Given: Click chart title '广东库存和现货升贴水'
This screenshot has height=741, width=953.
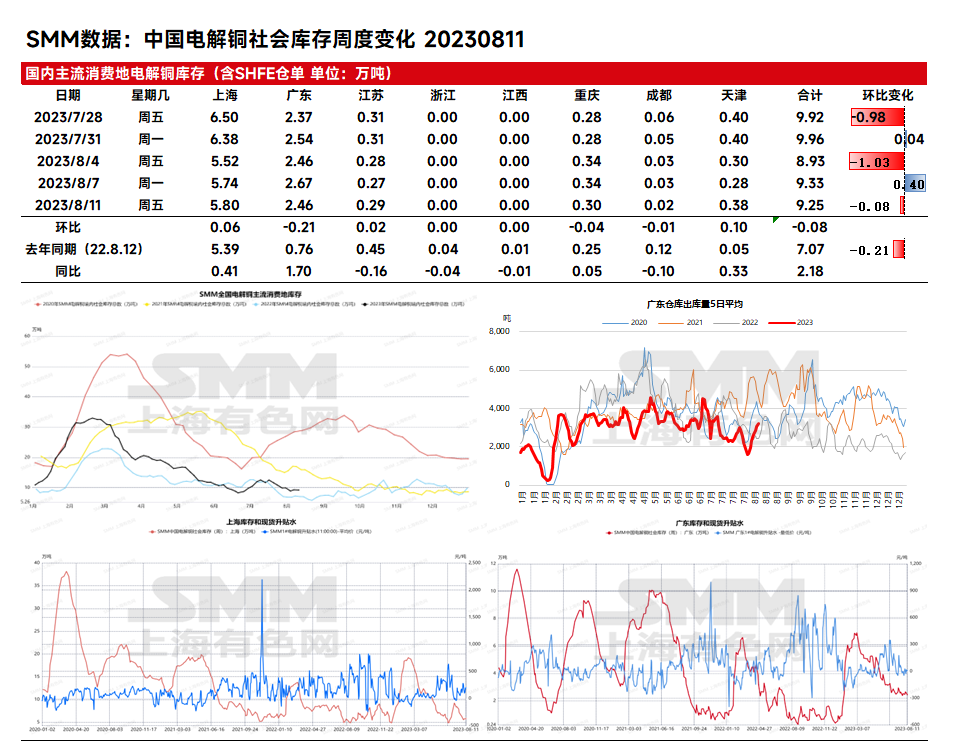Looking at the screenshot, I should click(x=709, y=523).
